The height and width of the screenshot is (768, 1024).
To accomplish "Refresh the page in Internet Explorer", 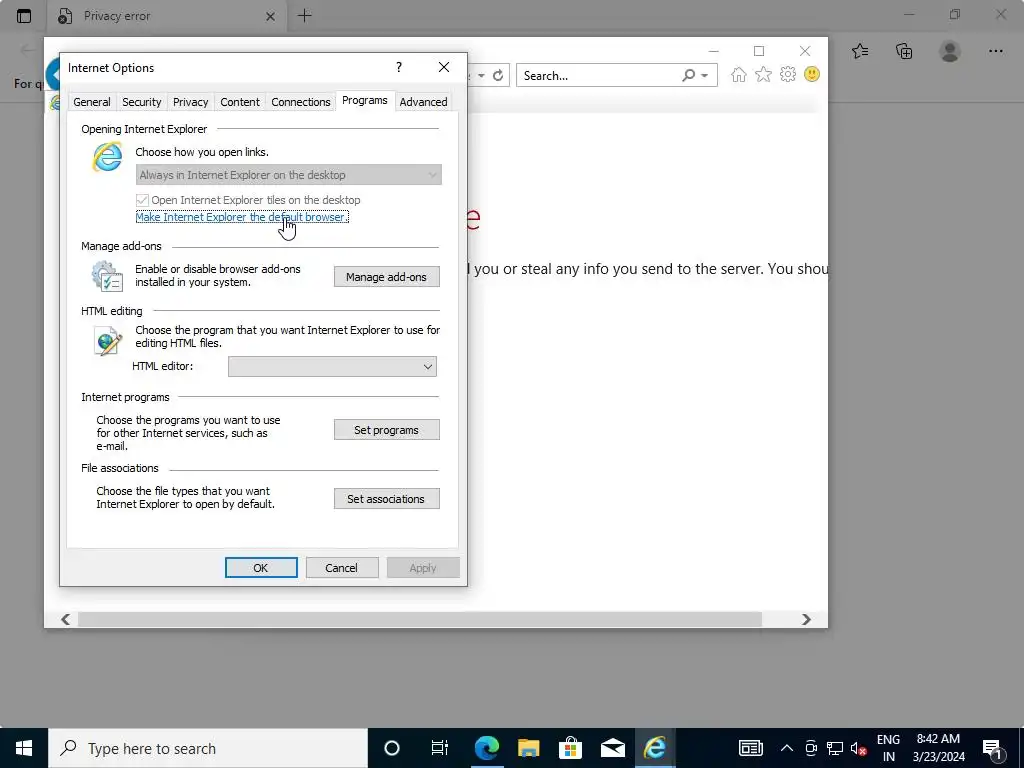I will coord(498,75).
